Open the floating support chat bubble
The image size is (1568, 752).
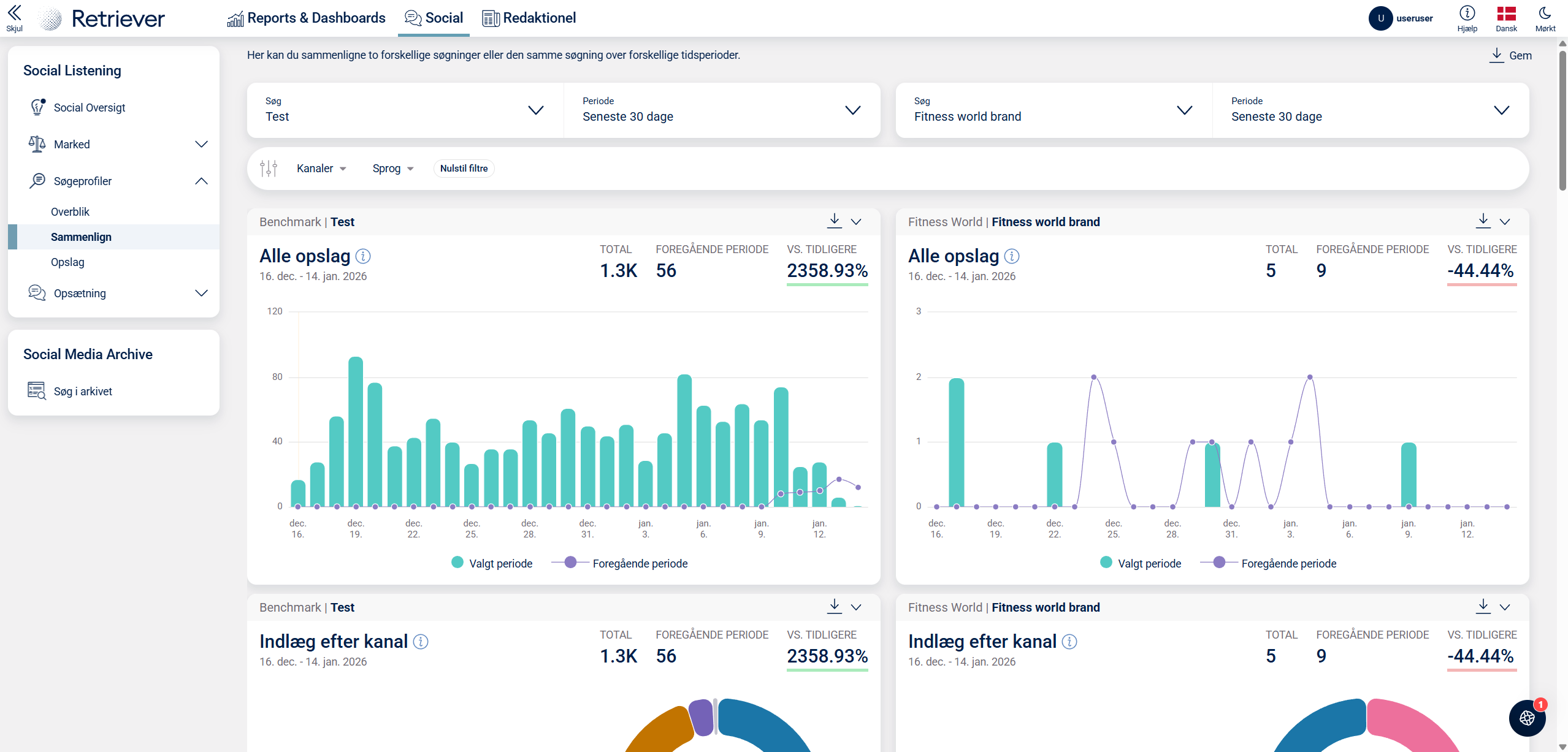(x=1527, y=718)
